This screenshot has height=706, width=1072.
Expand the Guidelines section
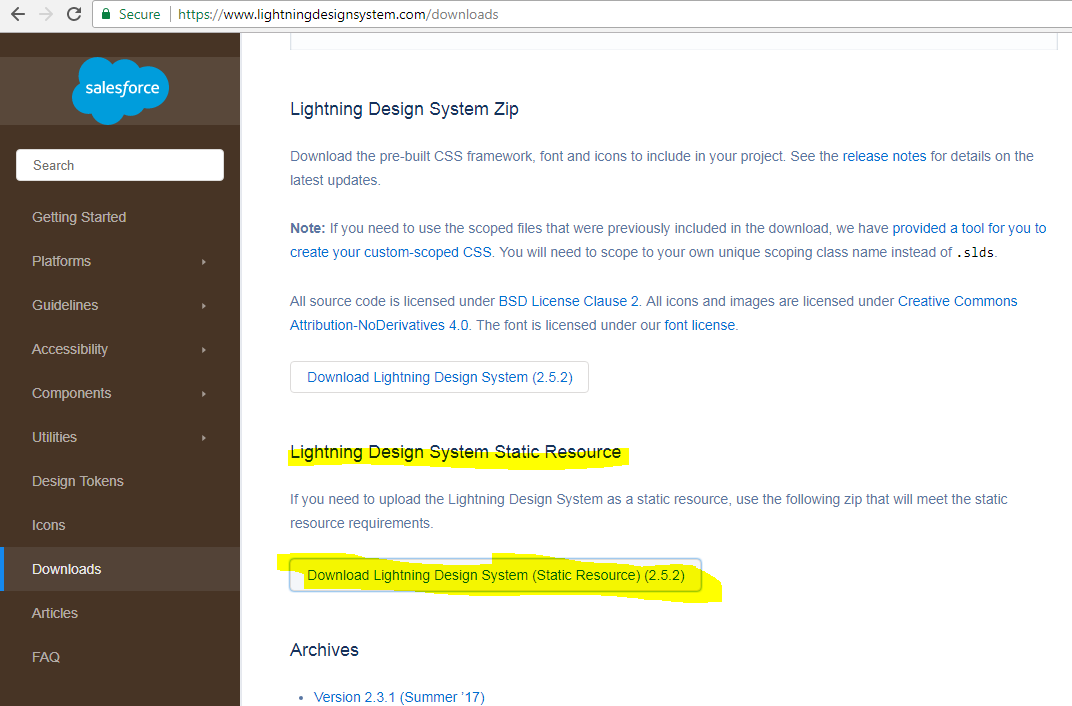66,305
